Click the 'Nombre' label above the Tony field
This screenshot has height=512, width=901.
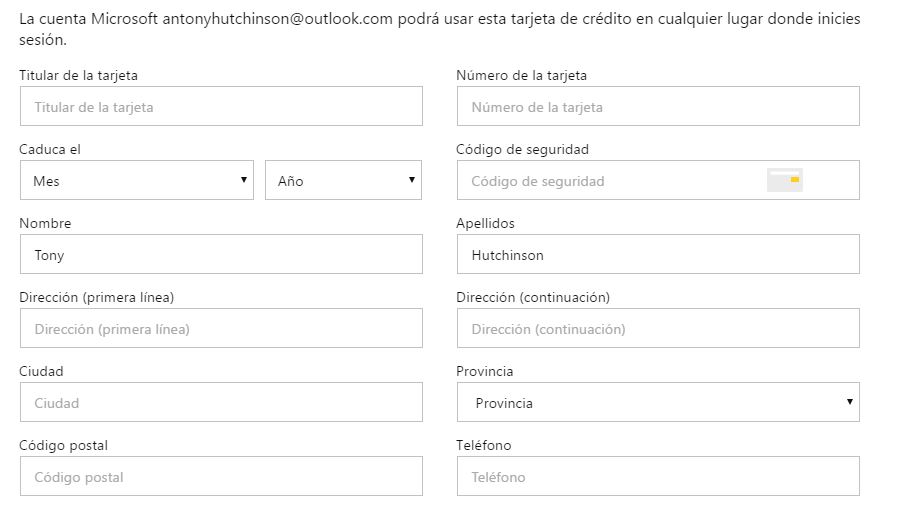pos(45,223)
